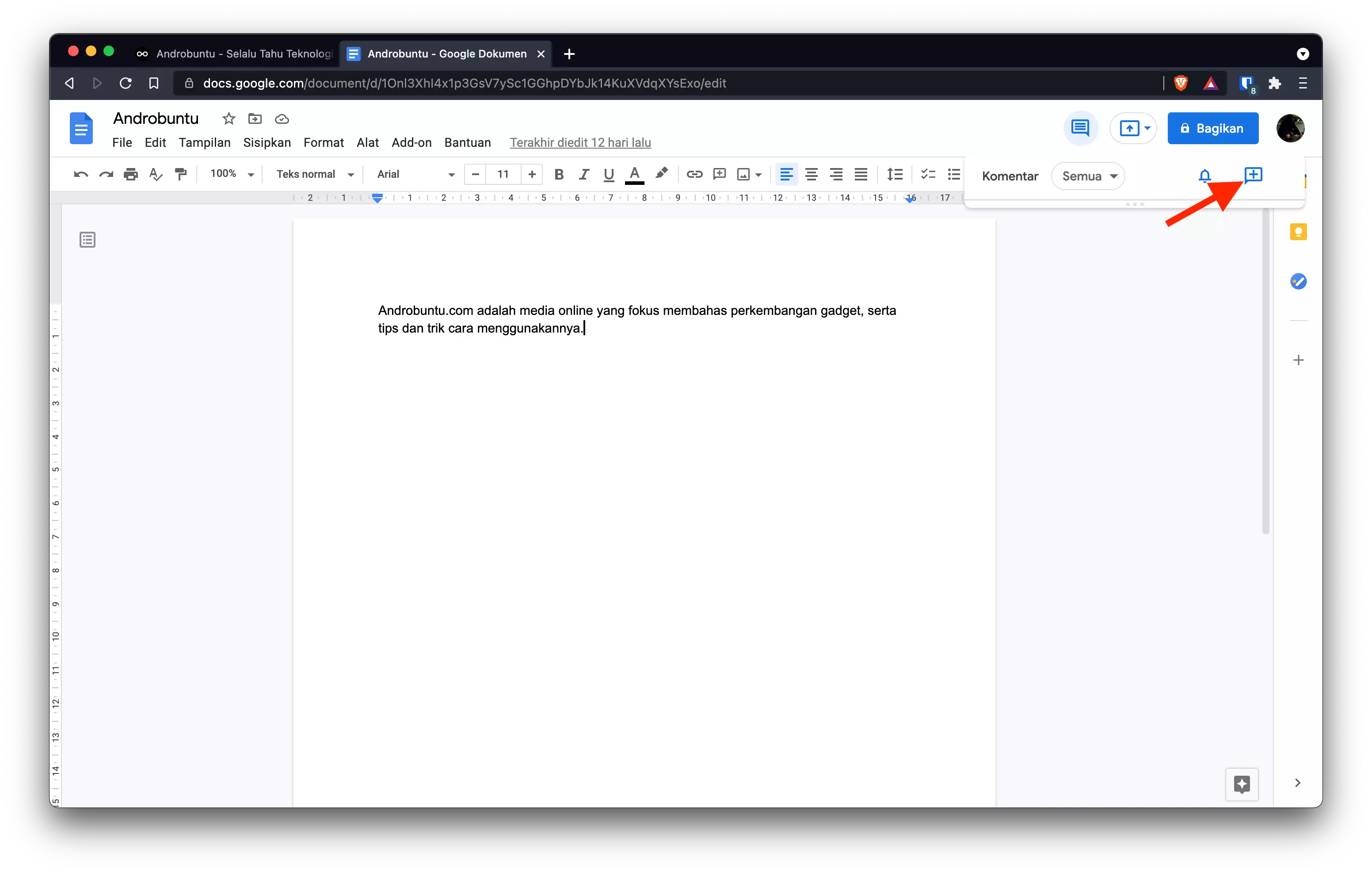Apply highlight color with the highlighter tool

tap(662, 175)
